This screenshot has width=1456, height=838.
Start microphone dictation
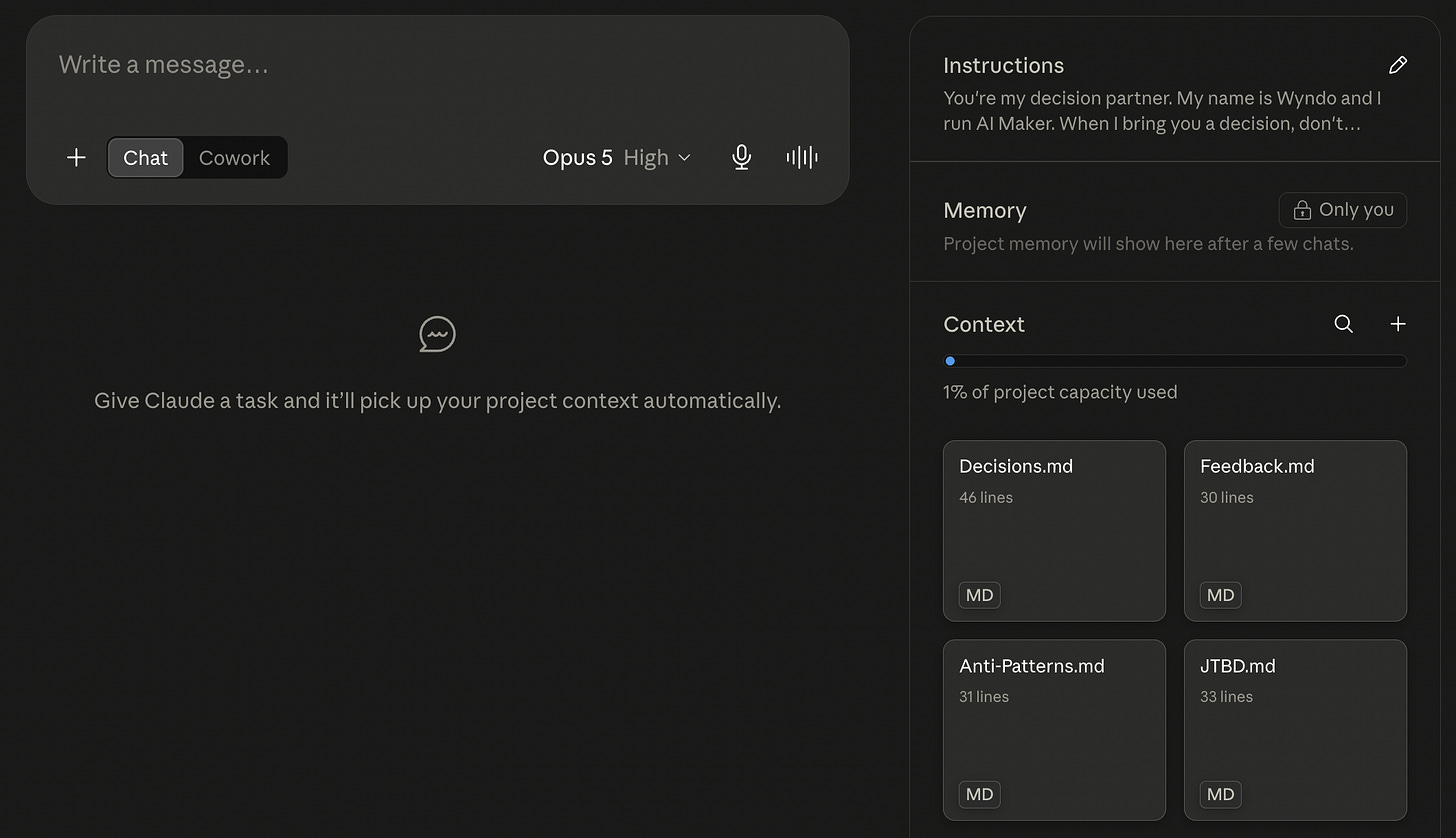[741, 157]
